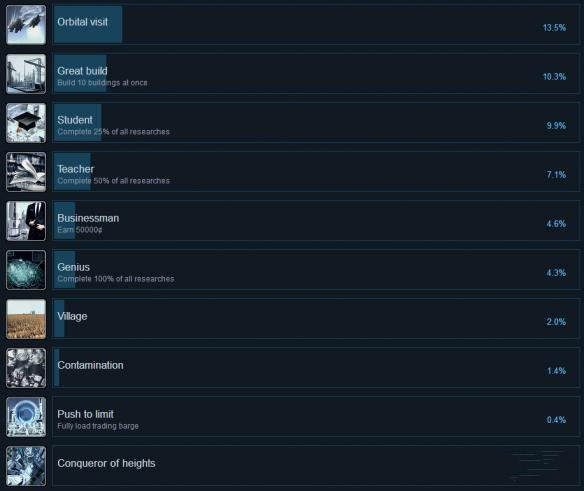The image size is (584, 491).
Task: Click the Village field icon
Action: [x=26, y=319]
